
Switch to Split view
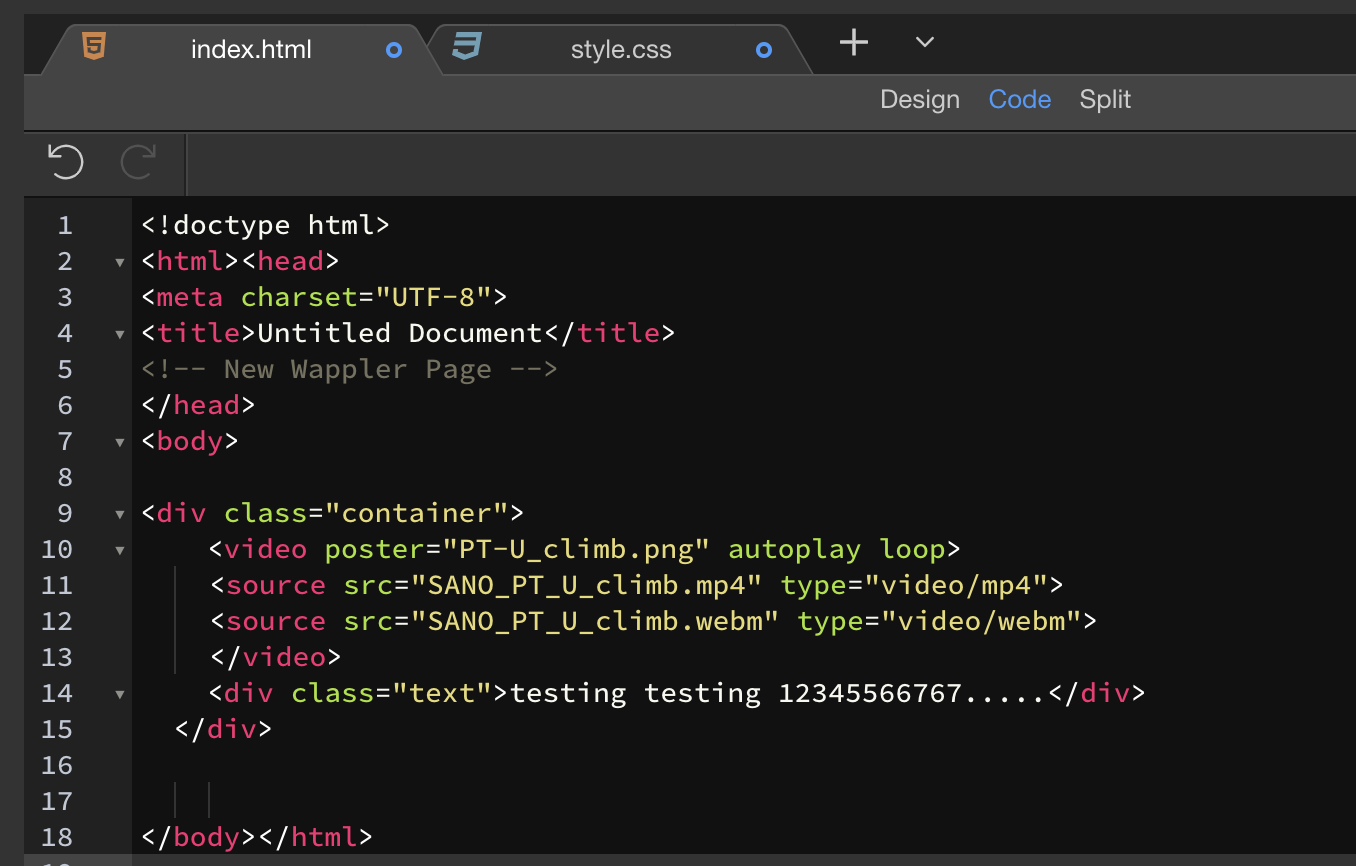pos(1105,100)
